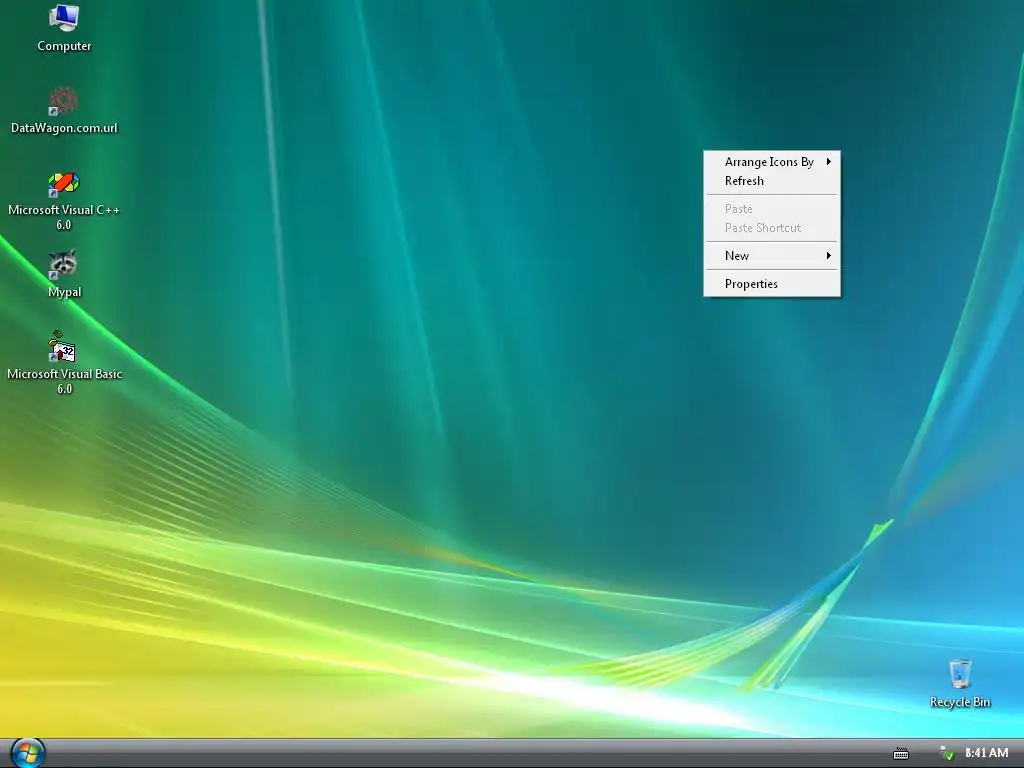The image size is (1024, 768).
Task: Click the disabled Paste Shortcut entry
Action: click(x=772, y=228)
